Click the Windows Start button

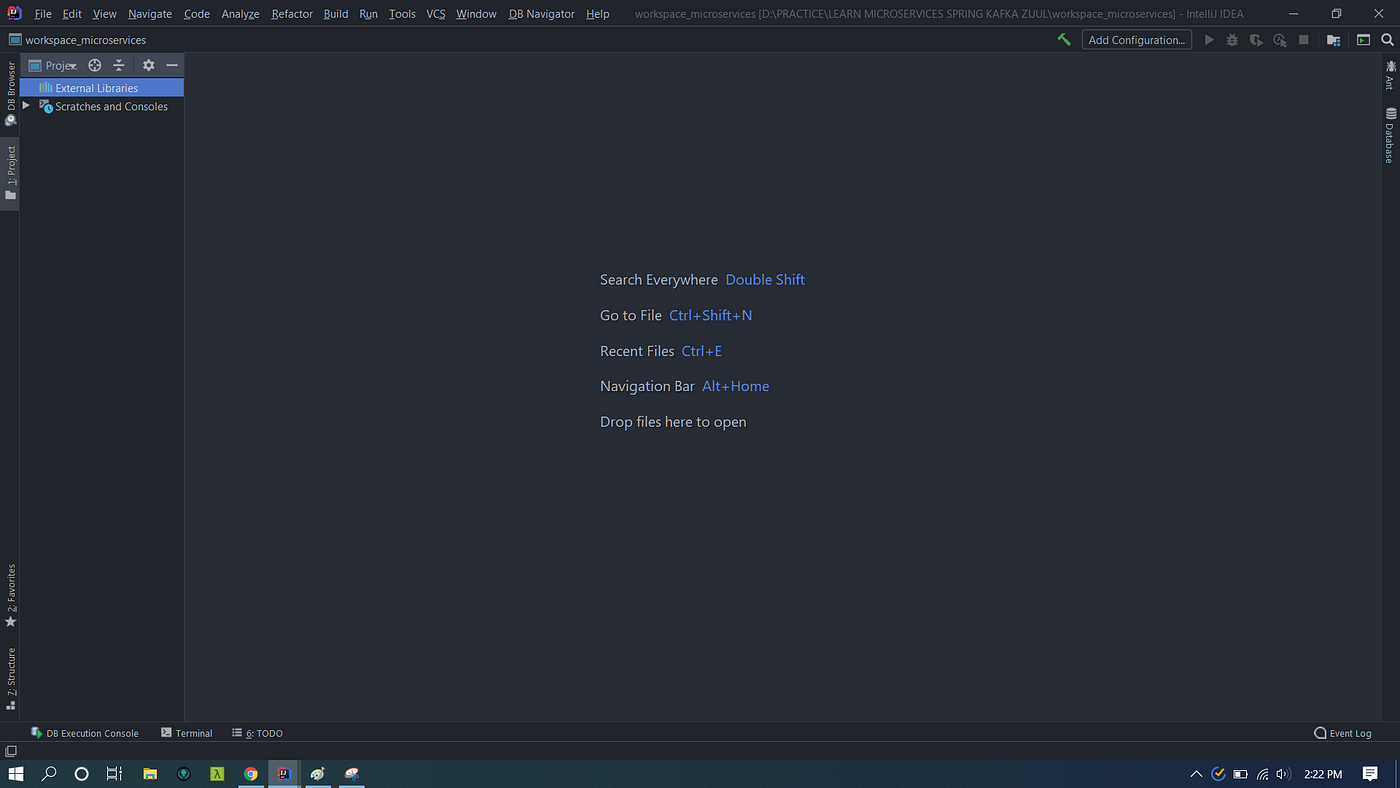[x=16, y=774]
